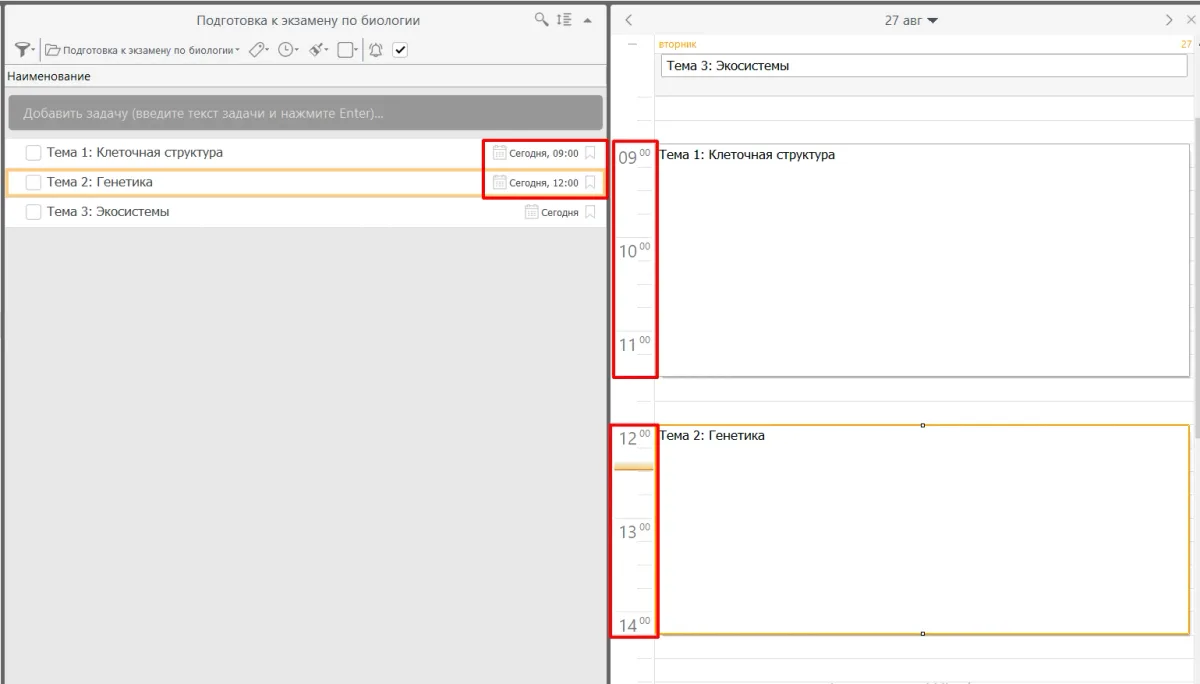Image resolution: width=1200 pixels, height=684 pixels.
Task: Click the filter funnel icon
Action: (23, 50)
